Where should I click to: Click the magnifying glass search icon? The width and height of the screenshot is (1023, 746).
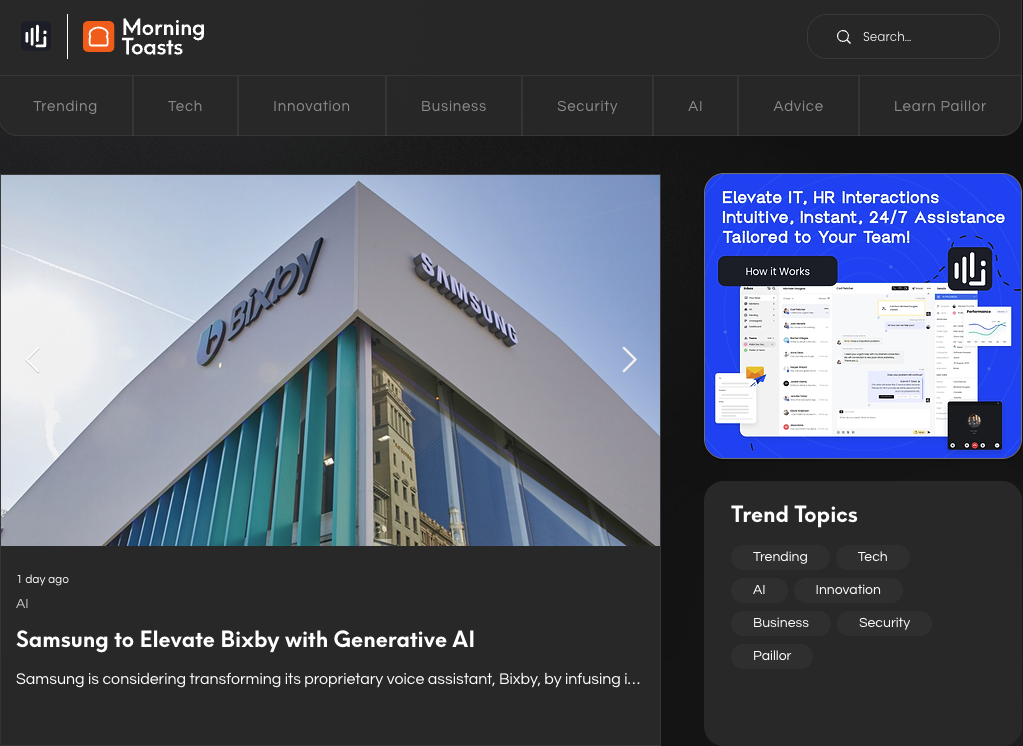coord(844,37)
